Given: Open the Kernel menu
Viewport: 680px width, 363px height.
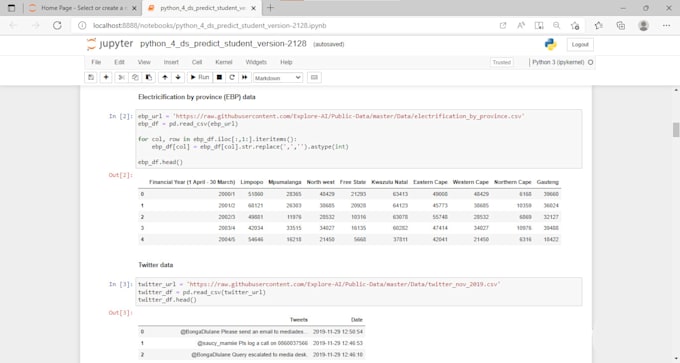Looking at the screenshot, I should click(x=223, y=62).
